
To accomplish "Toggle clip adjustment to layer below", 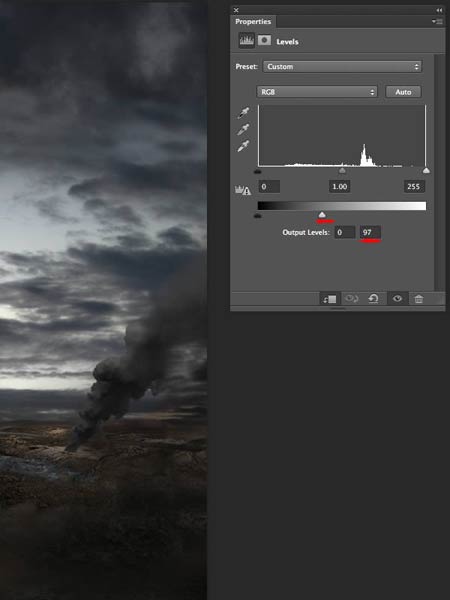I will tap(329, 299).
